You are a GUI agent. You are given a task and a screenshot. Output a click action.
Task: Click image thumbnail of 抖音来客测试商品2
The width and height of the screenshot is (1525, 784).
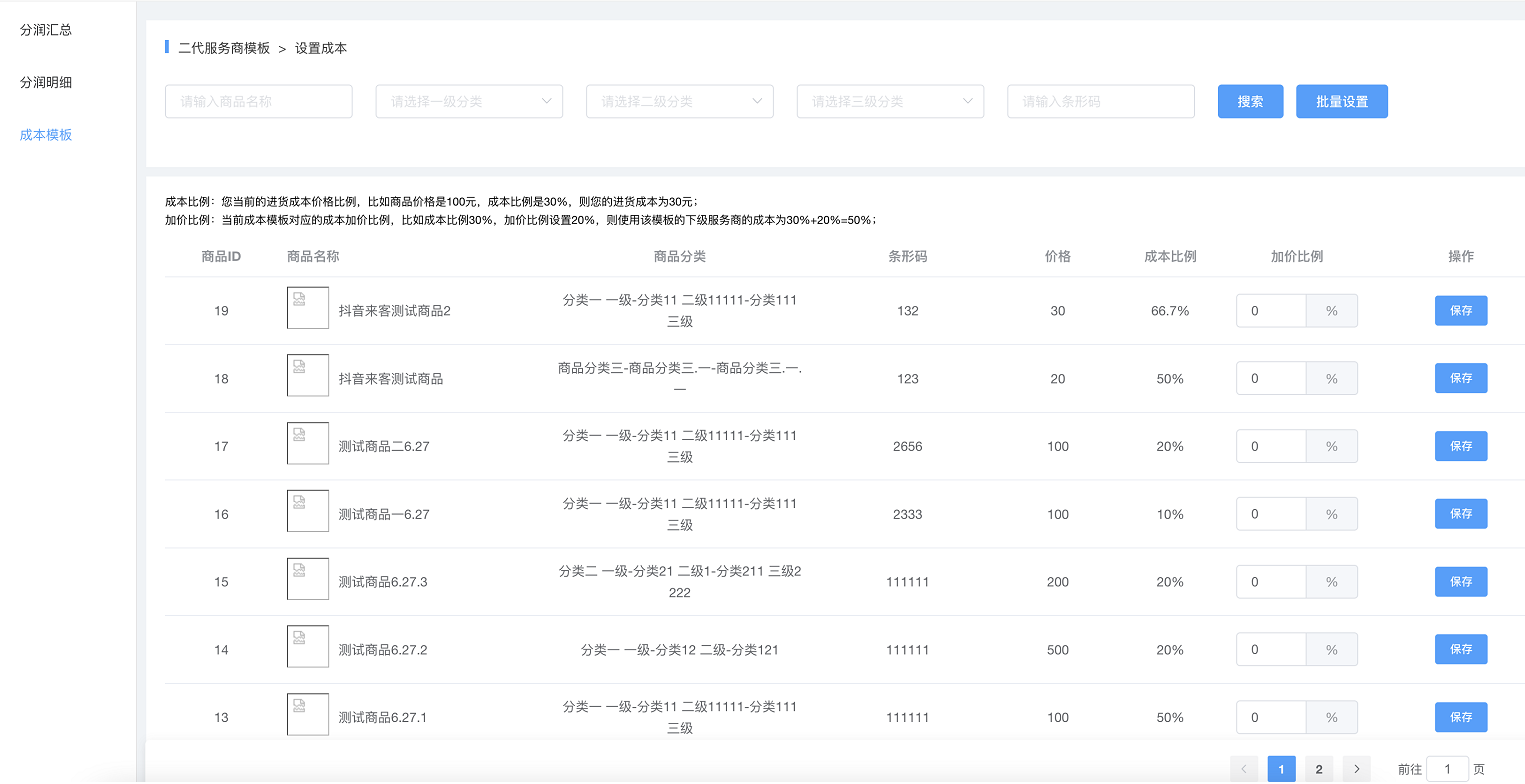click(x=307, y=308)
